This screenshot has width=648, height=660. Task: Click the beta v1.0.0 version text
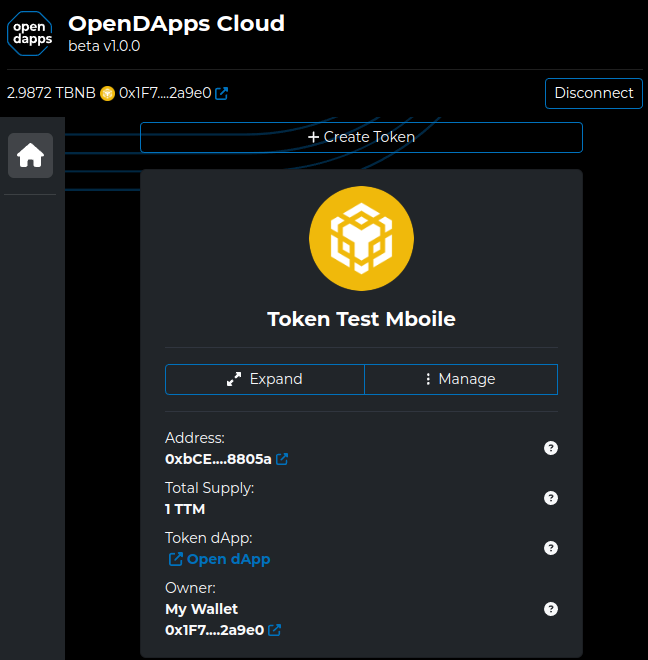click(104, 46)
